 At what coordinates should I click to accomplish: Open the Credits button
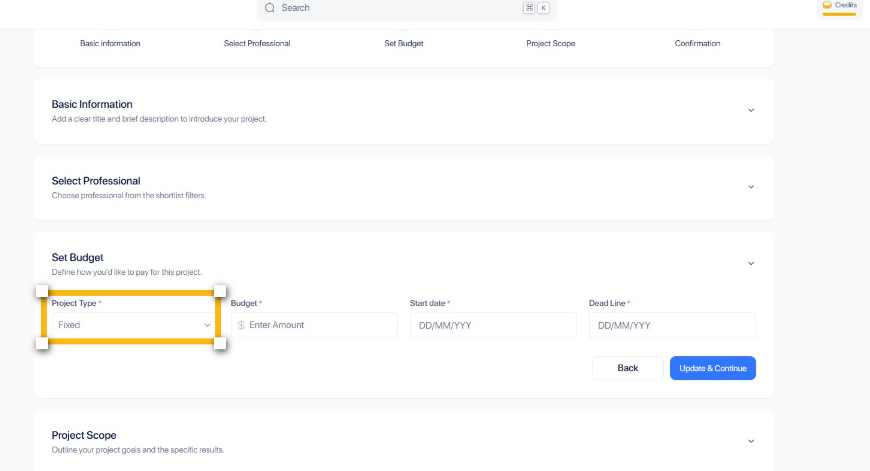pyautogui.click(x=839, y=7)
